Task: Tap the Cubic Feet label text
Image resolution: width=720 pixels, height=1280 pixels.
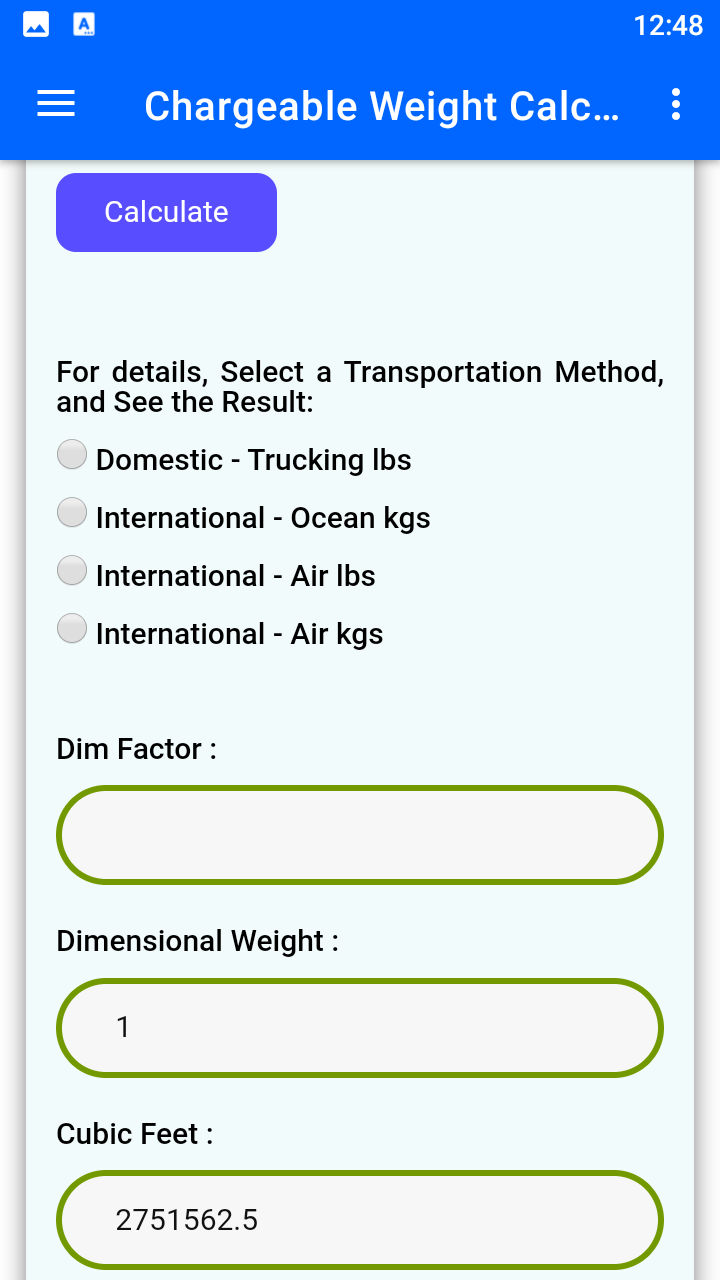Action: pos(133,1134)
